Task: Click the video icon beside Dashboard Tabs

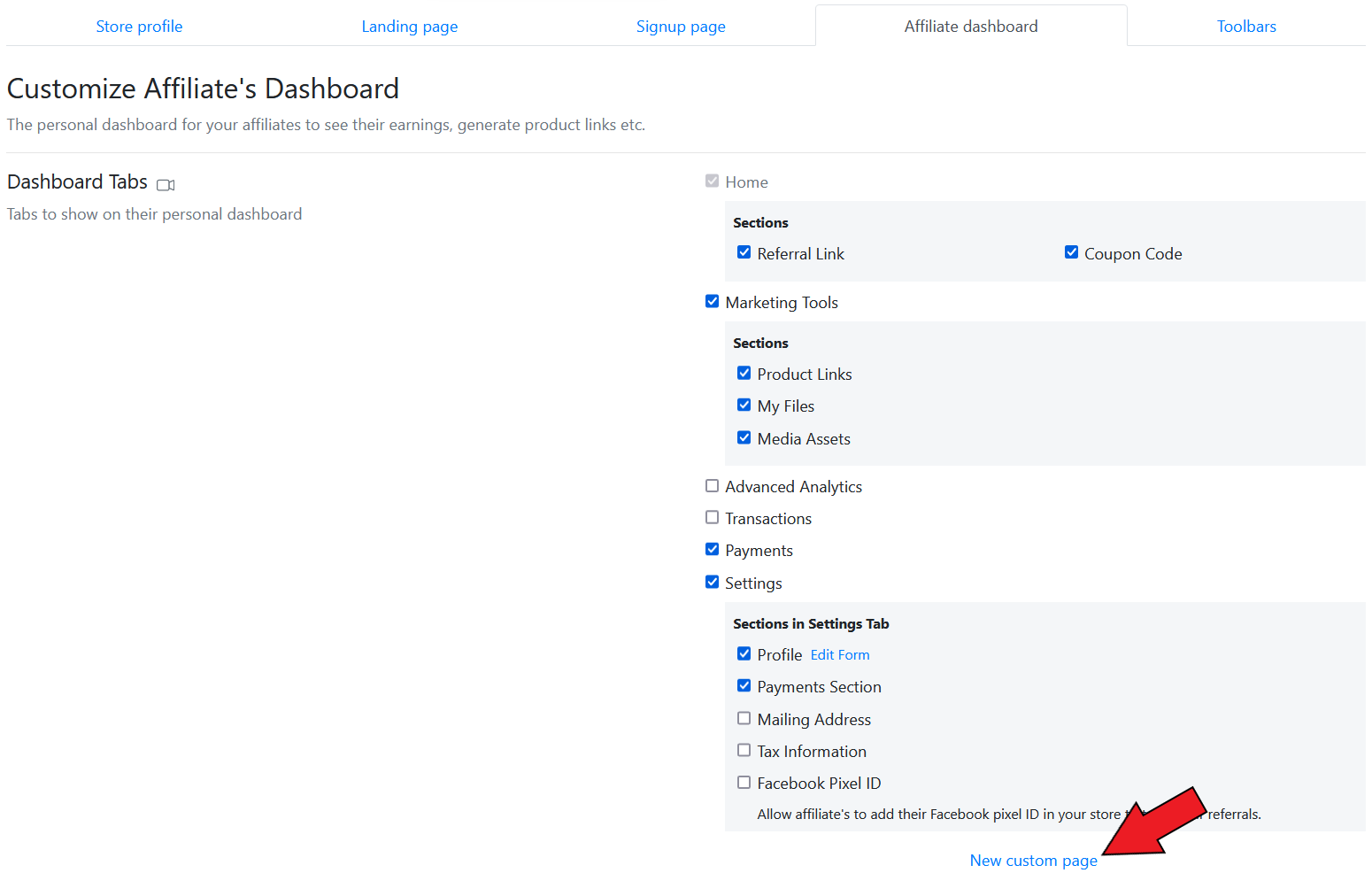Action: click(166, 185)
